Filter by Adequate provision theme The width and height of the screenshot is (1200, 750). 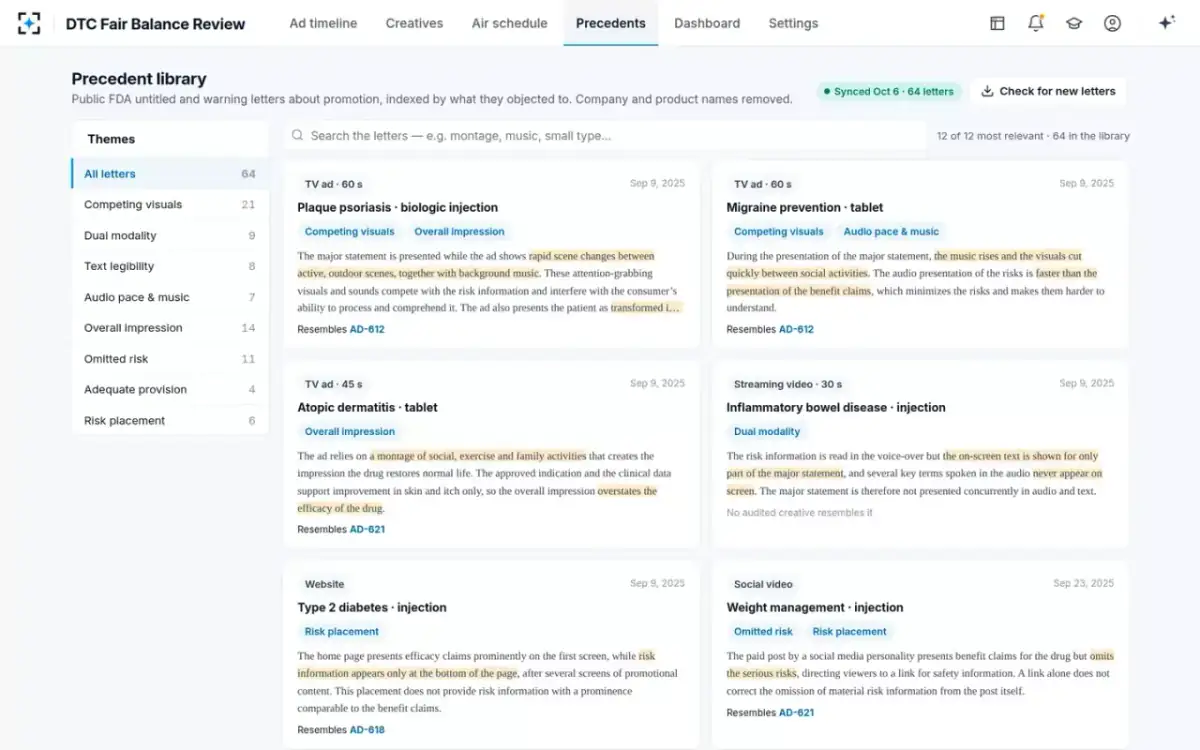point(169,390)
